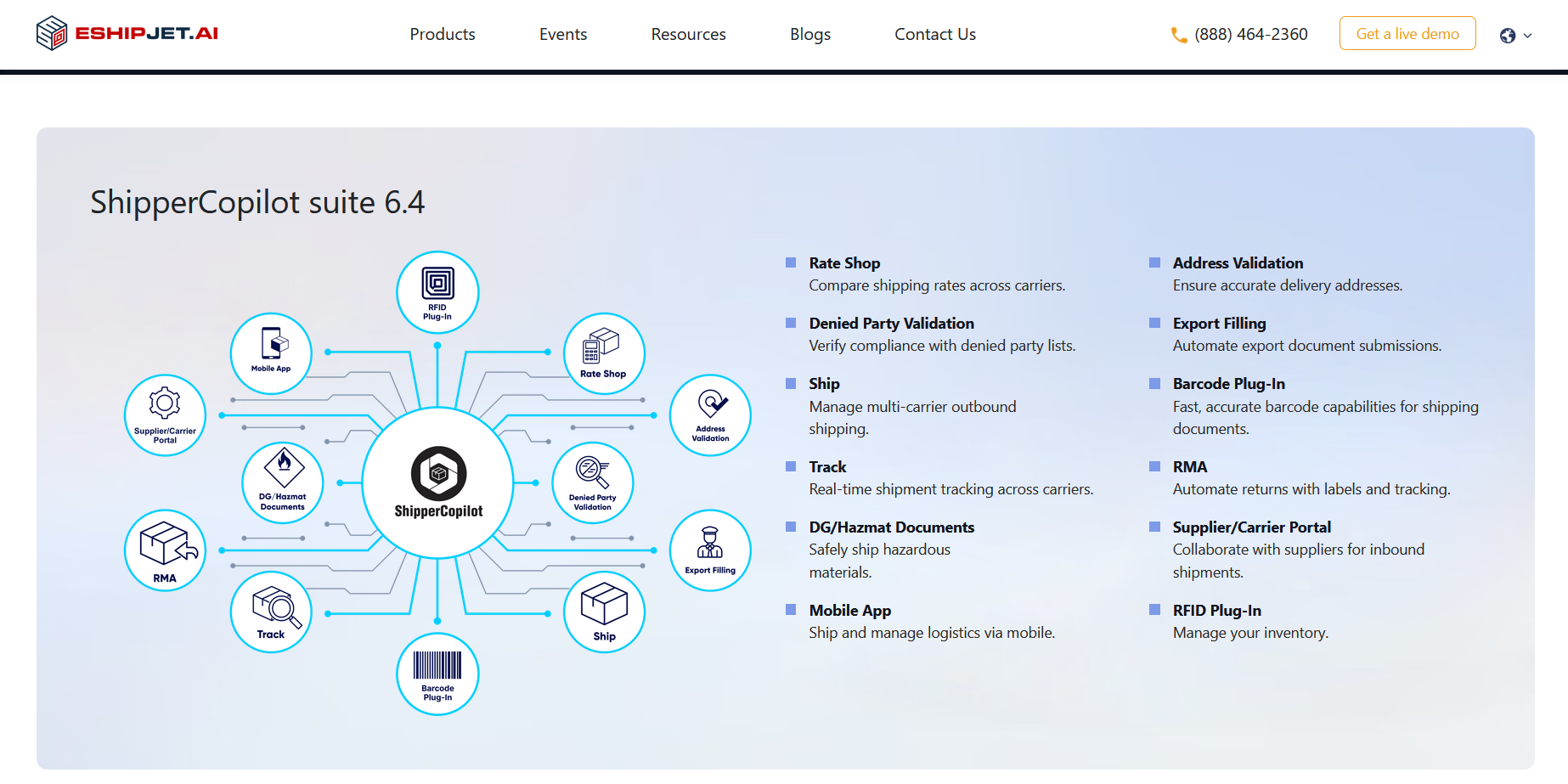Open the Resources menu

[x=689, y=34]
